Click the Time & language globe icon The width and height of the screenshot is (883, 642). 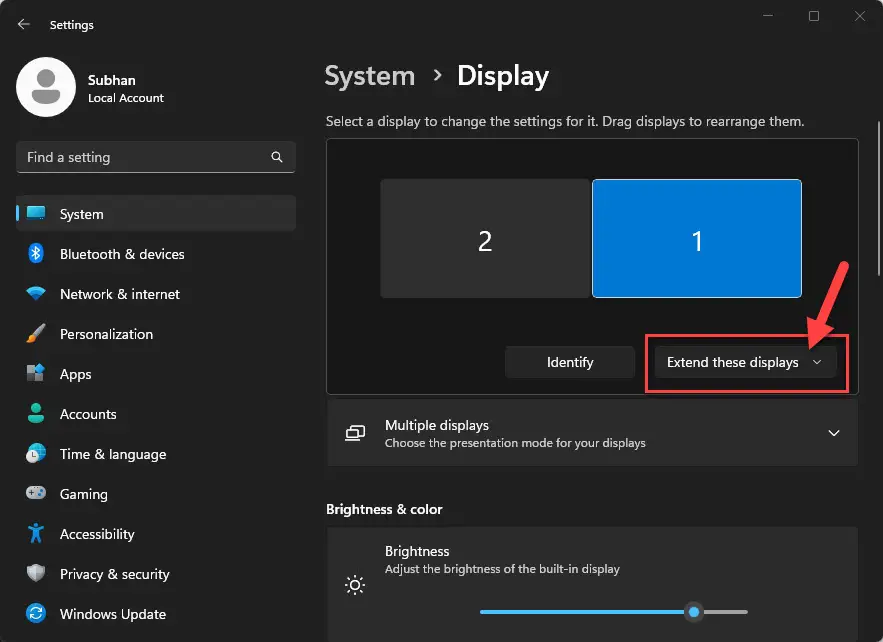pyautogui.click(x=36, y=453)
